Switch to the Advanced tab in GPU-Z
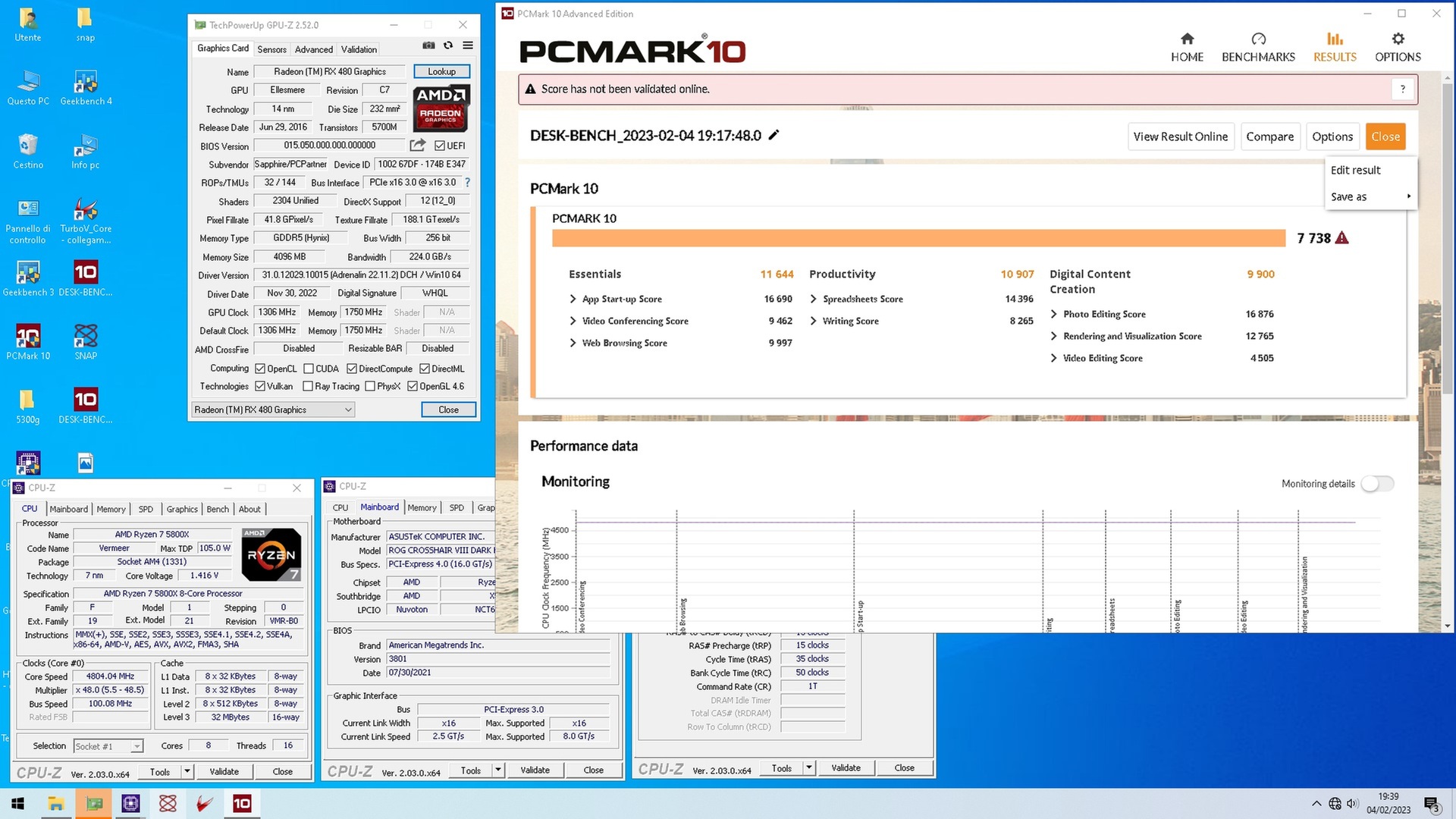Image resolution: width=1456 pixels, height=819 pixels. pos(313,49)
